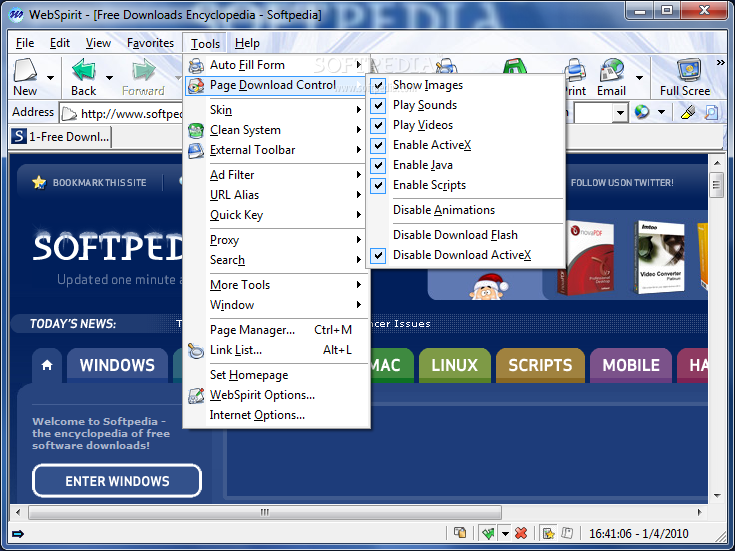Open the Favorites menu
Screen dimensions: 735x551
click(150, 43)
